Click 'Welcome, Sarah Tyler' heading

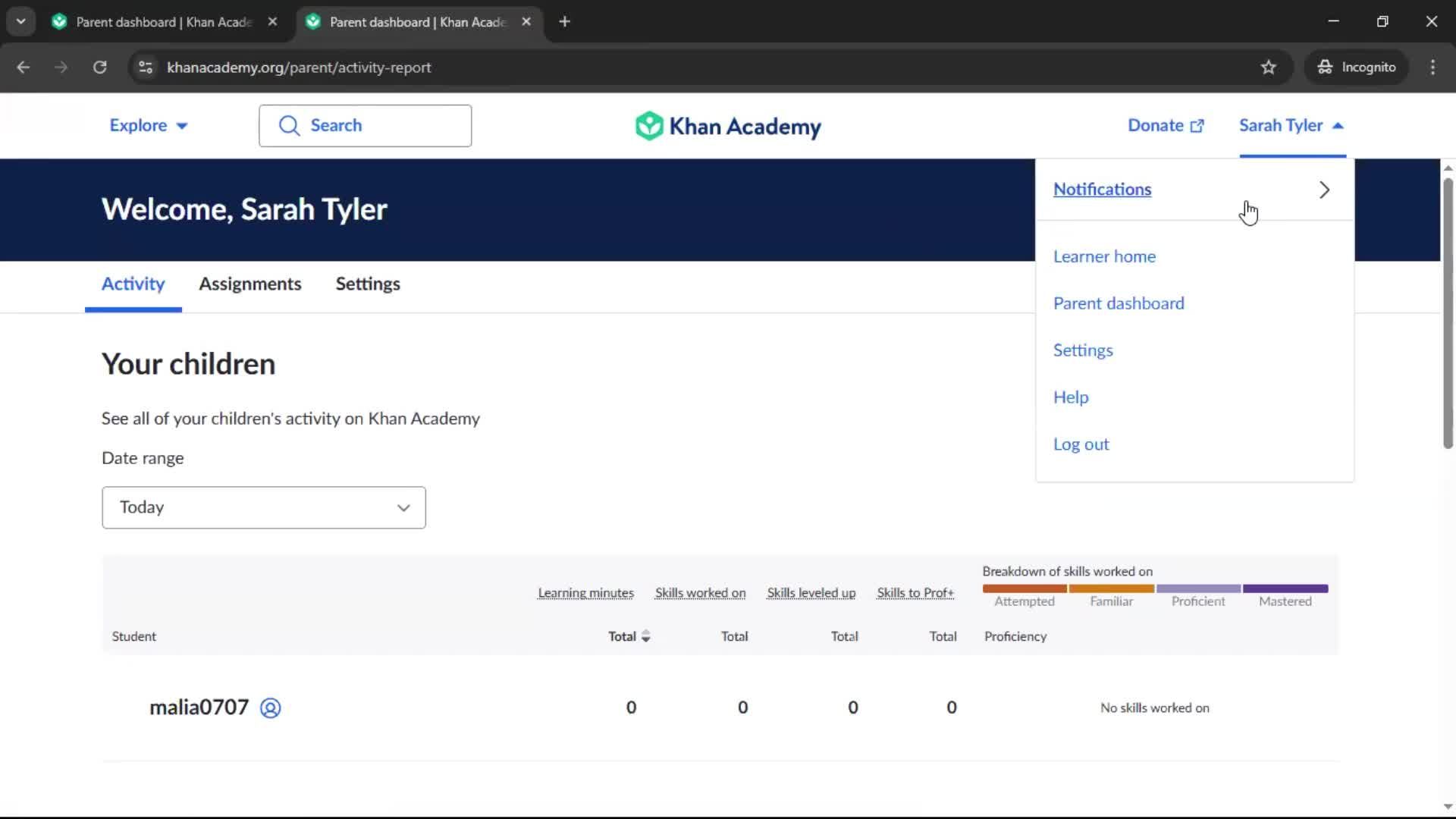[244, 210]
